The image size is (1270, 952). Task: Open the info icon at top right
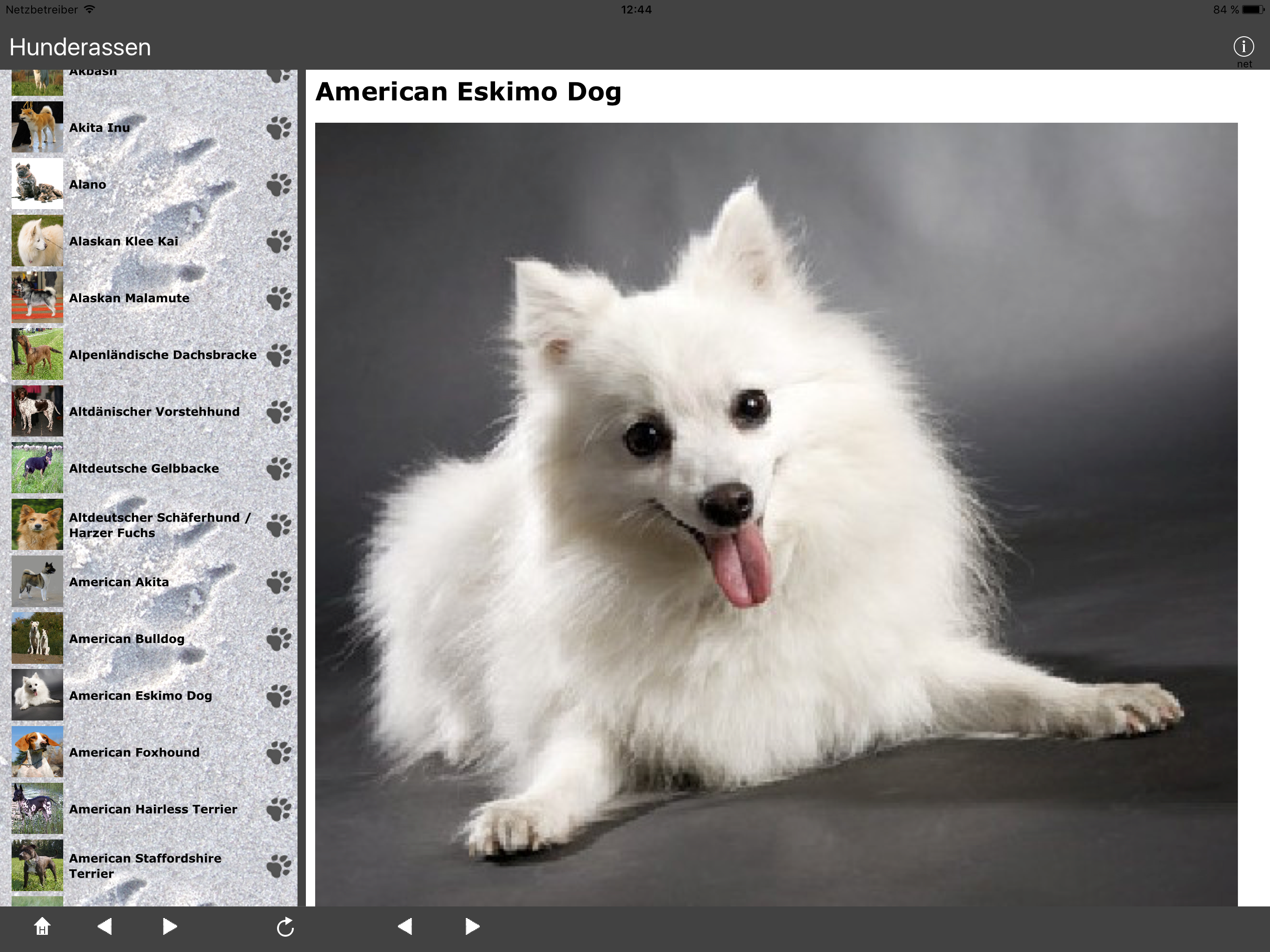1243,47
